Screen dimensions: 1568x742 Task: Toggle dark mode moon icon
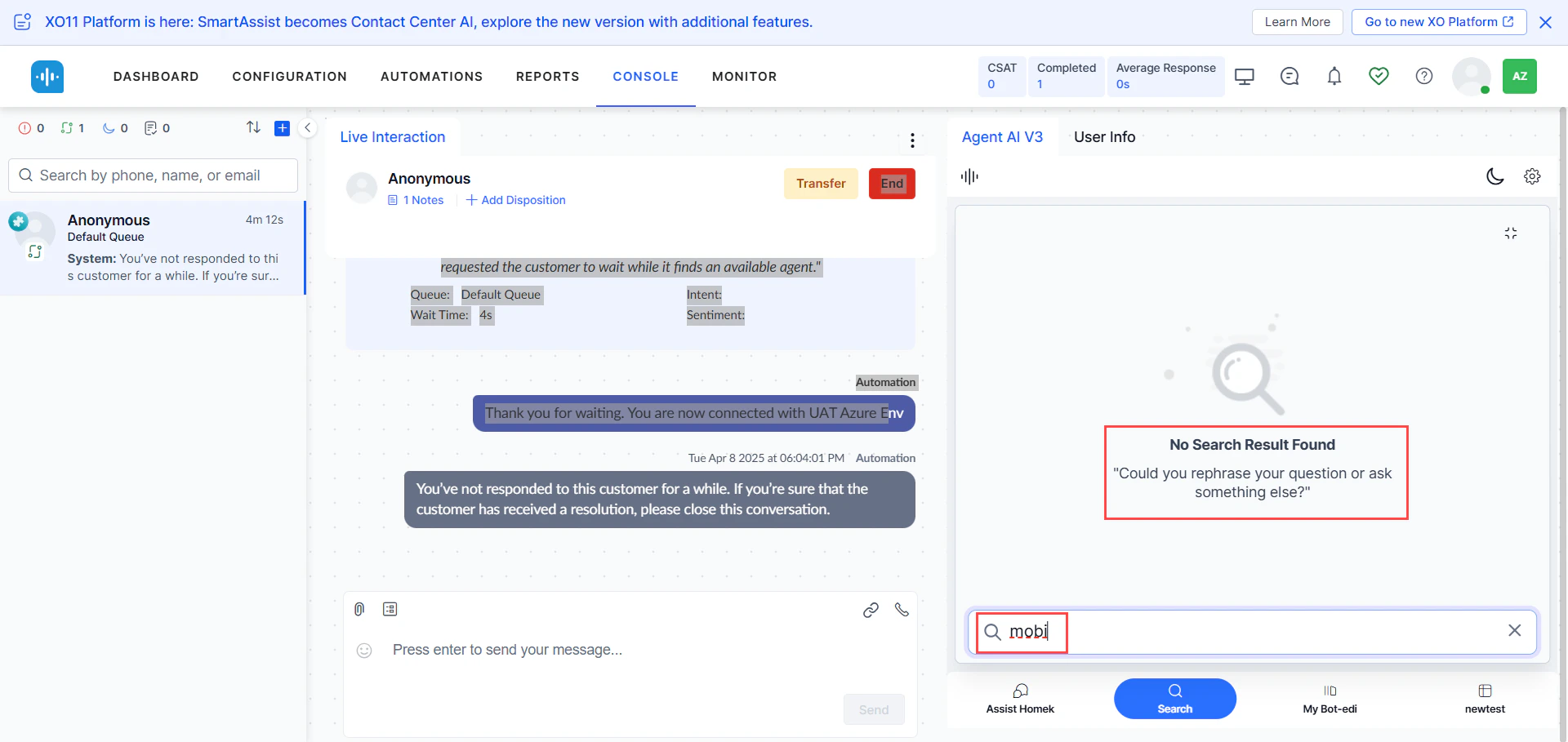click(1495, 176)
